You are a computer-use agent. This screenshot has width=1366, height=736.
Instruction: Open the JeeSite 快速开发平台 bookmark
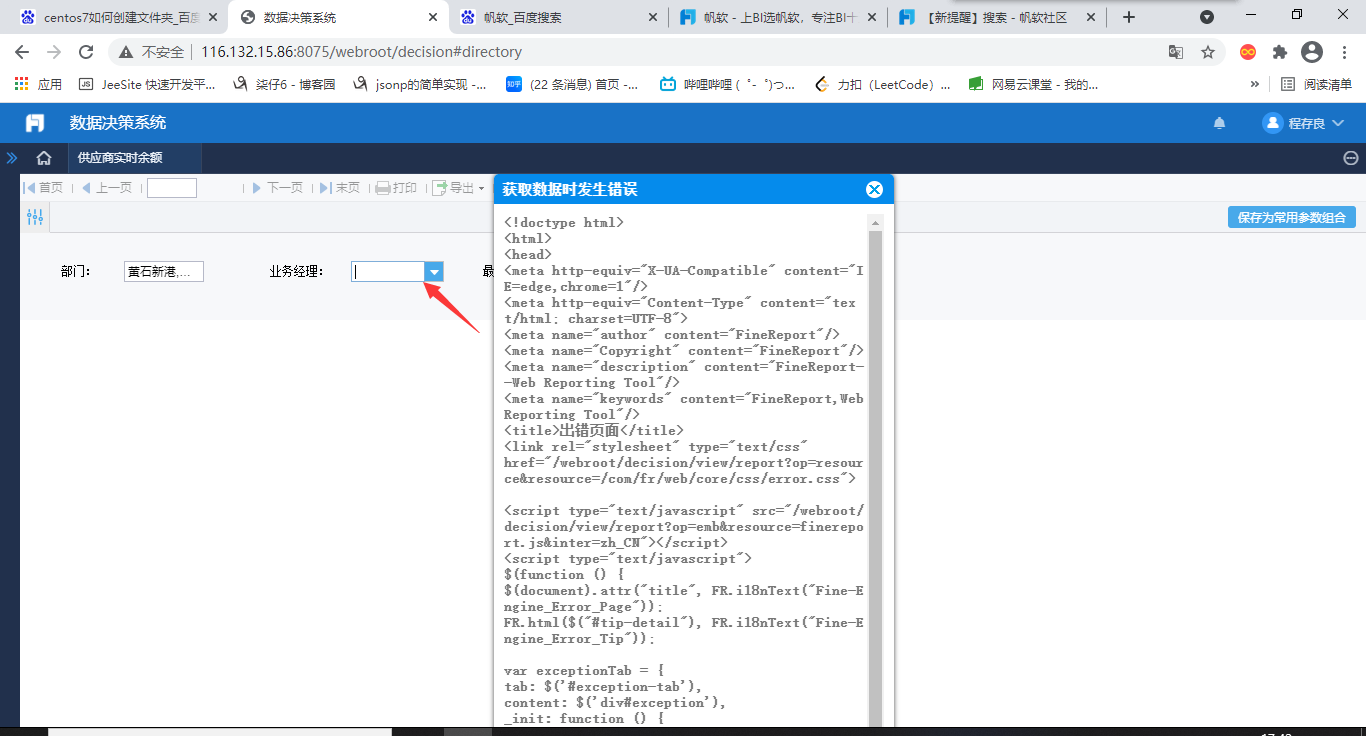click(147, 85)
